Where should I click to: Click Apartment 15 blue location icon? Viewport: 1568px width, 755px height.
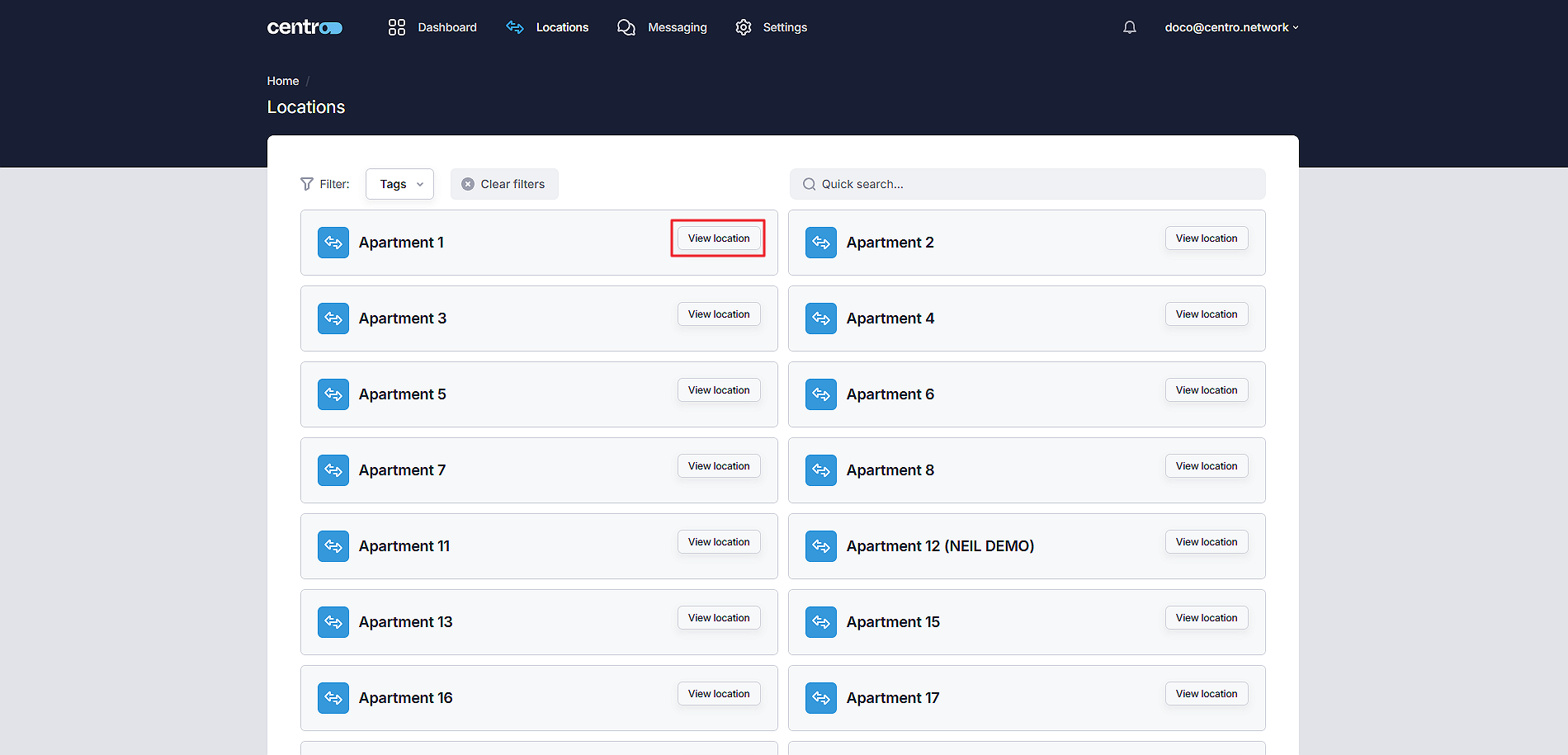(821, 622)
